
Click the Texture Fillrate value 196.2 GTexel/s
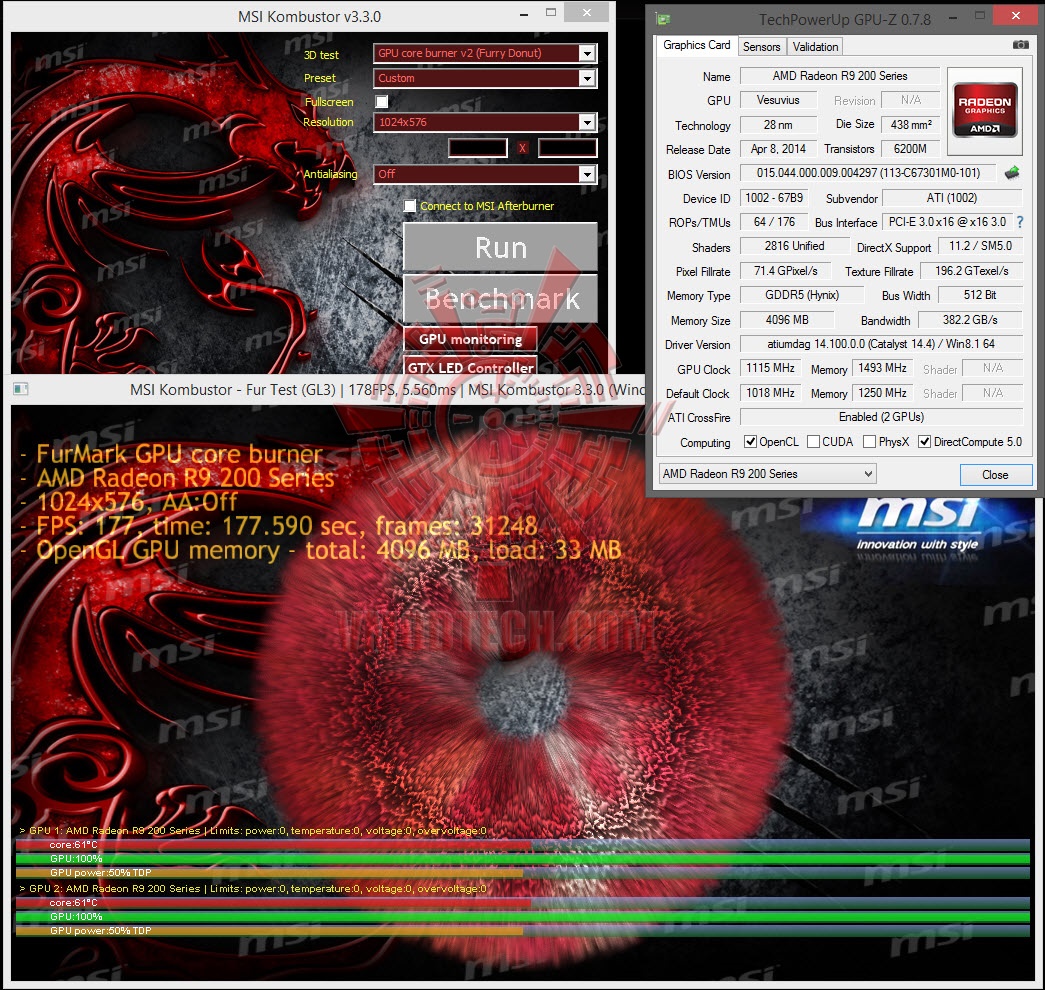pos(971,271)
